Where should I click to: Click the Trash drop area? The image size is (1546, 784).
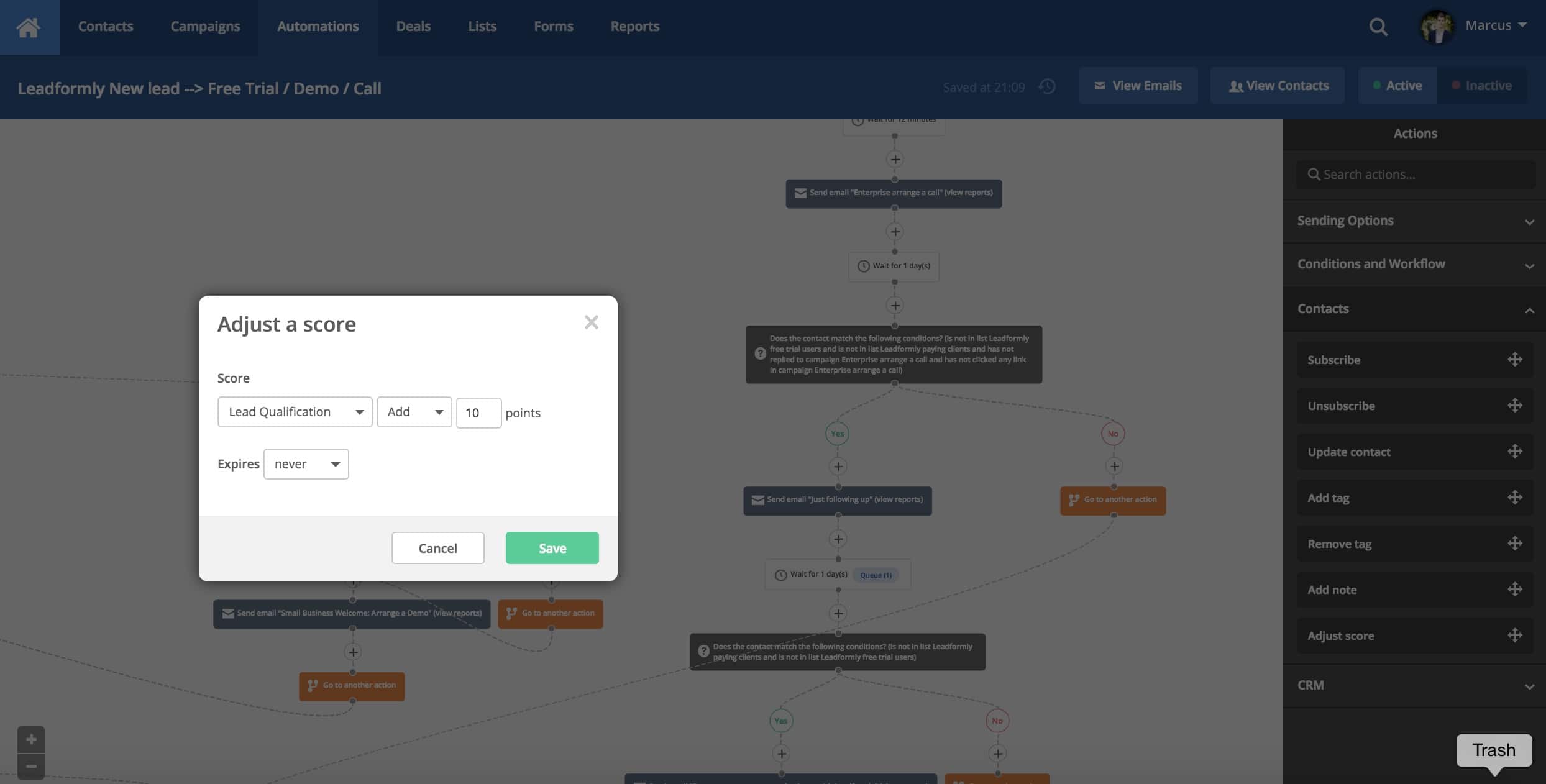[x=1494, y=750]
